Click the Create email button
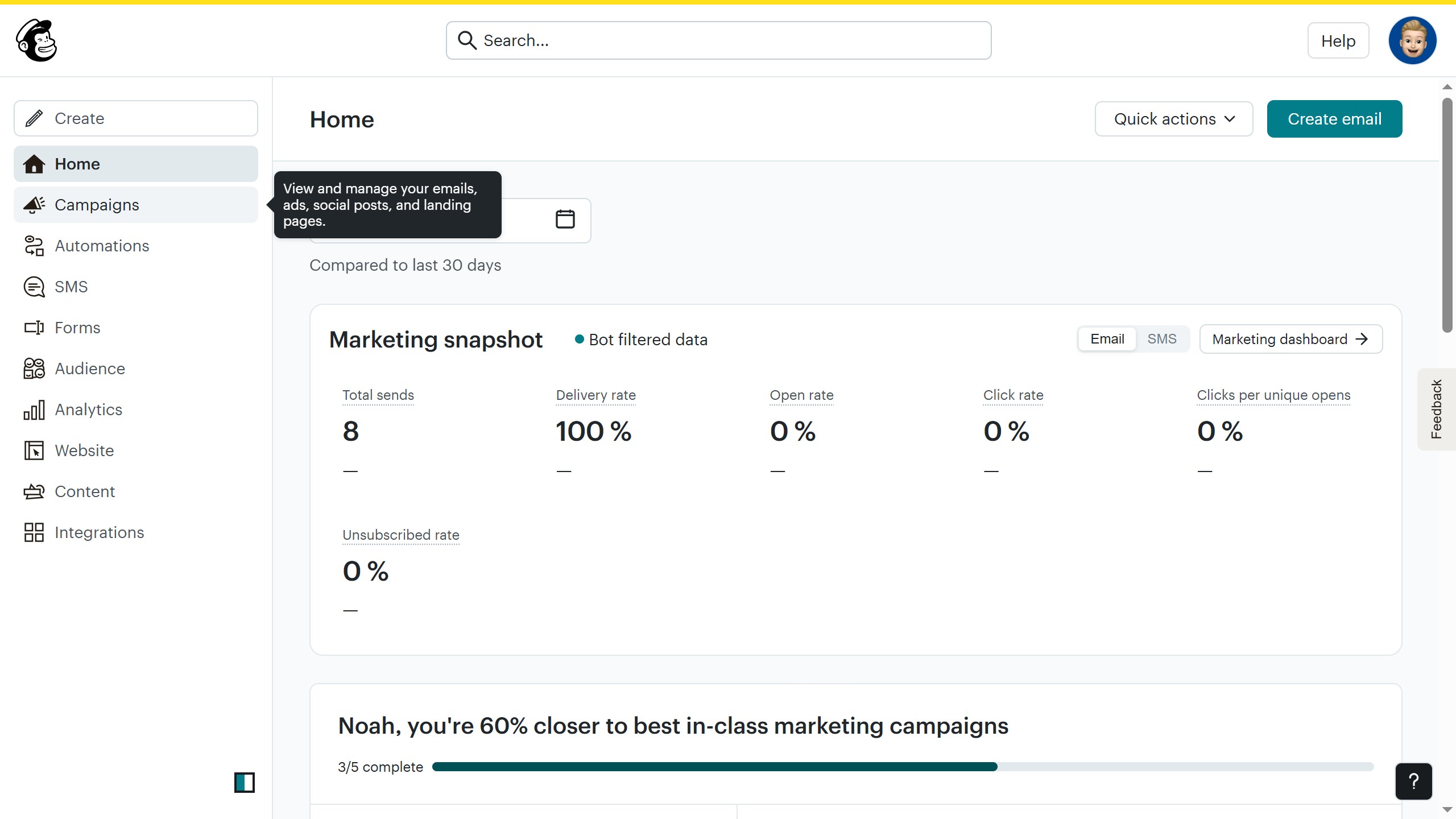This screenshot has height=819, width=1456. (x=1334, y=119)
